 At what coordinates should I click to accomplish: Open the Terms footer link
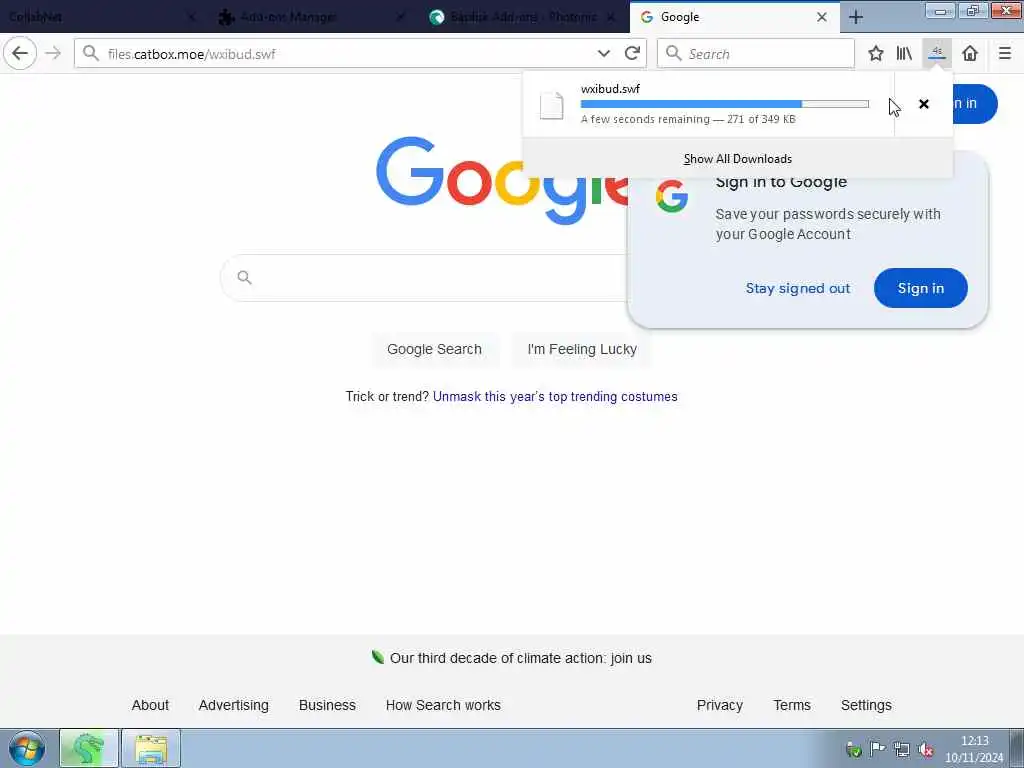point(792,705)
